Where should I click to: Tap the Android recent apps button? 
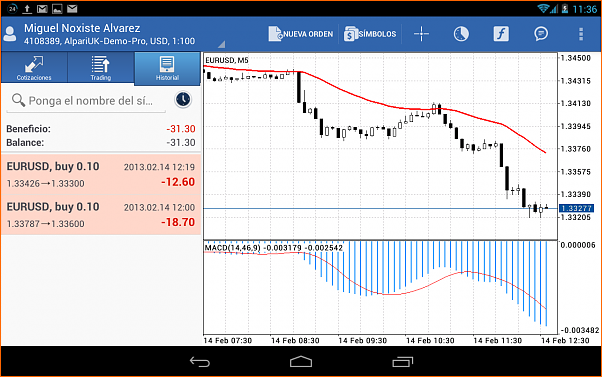(402, 362)
